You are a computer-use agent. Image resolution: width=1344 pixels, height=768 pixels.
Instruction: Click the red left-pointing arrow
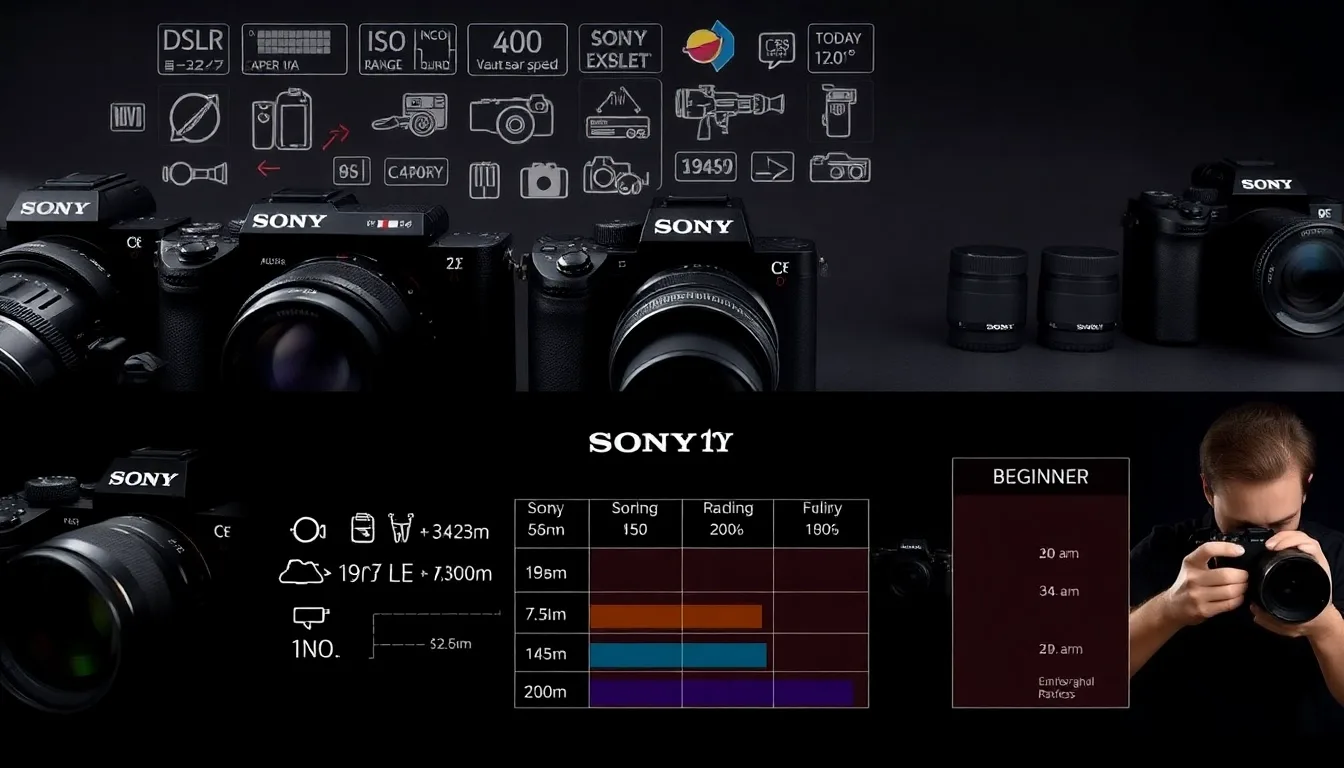point(268,168)
